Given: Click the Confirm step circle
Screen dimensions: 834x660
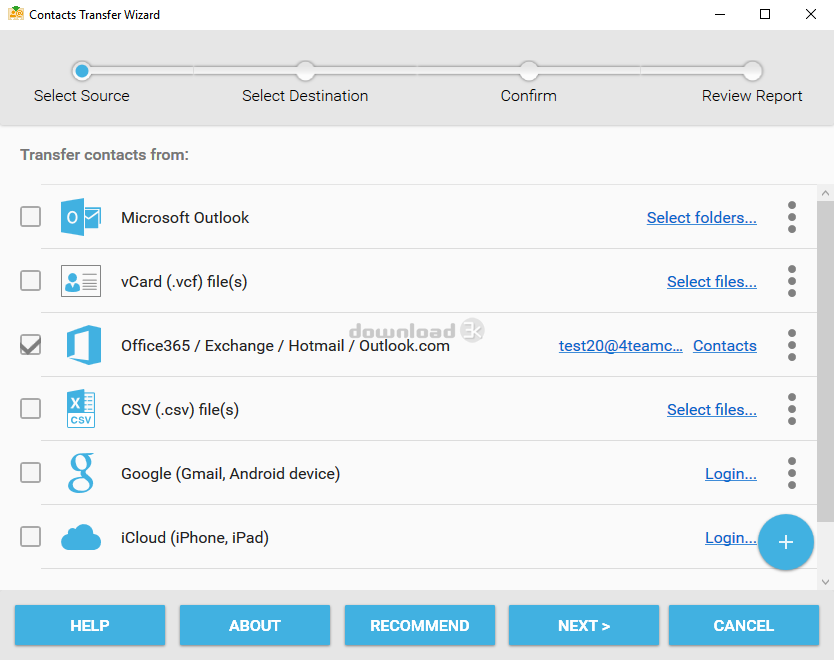Looking at the screenshot, I should click(x=529, y=71).
